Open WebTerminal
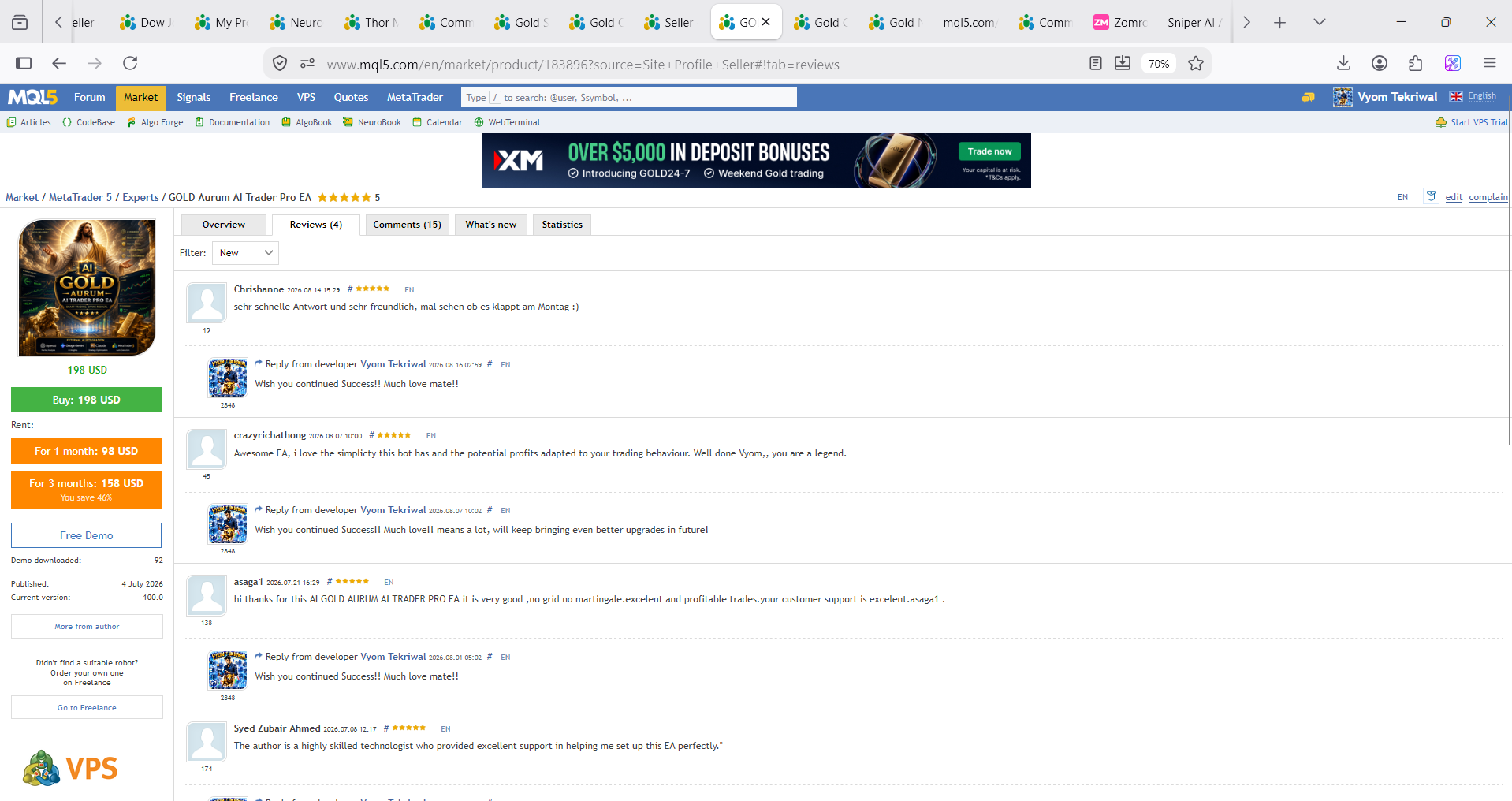This screenshot has width=1512, height=801. pos(507,122)
